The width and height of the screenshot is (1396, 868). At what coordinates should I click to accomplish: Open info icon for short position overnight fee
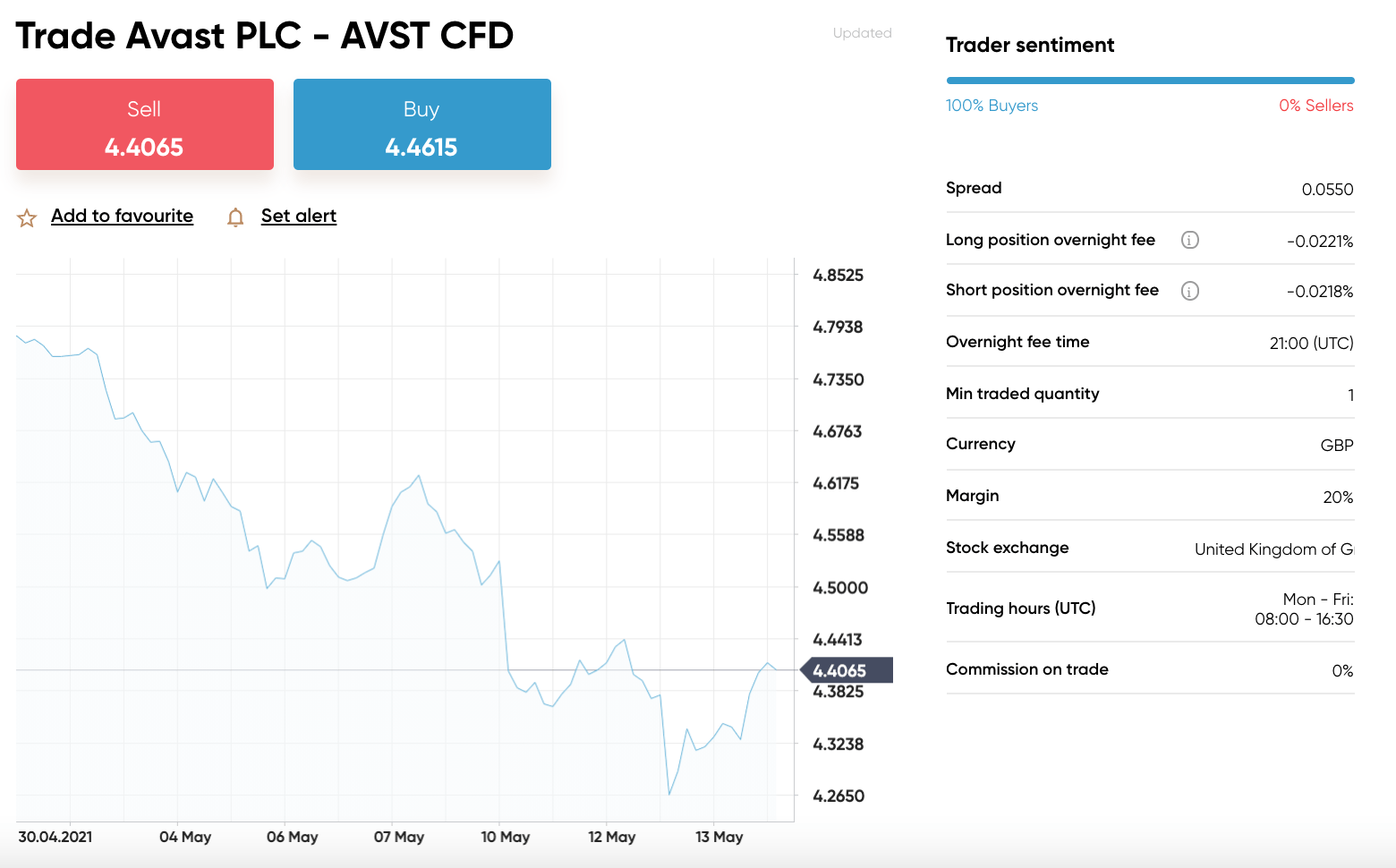(1190, 291)
